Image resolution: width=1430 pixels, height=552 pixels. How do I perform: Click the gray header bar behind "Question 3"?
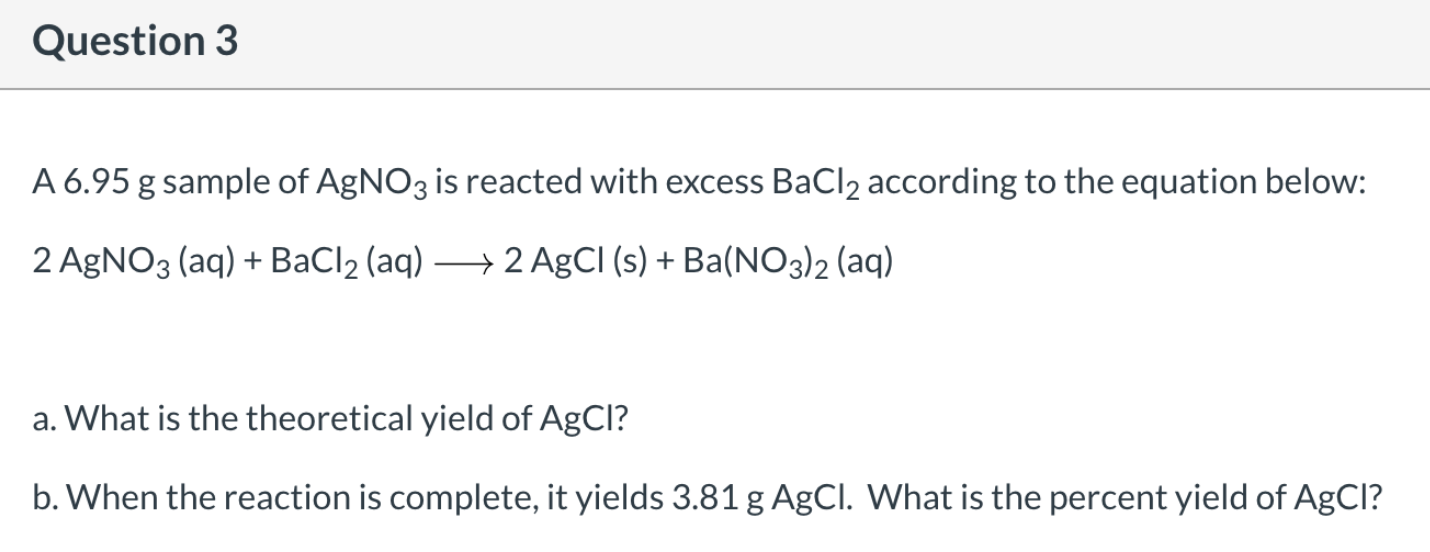pyautogui.click(x=715, y=44)
